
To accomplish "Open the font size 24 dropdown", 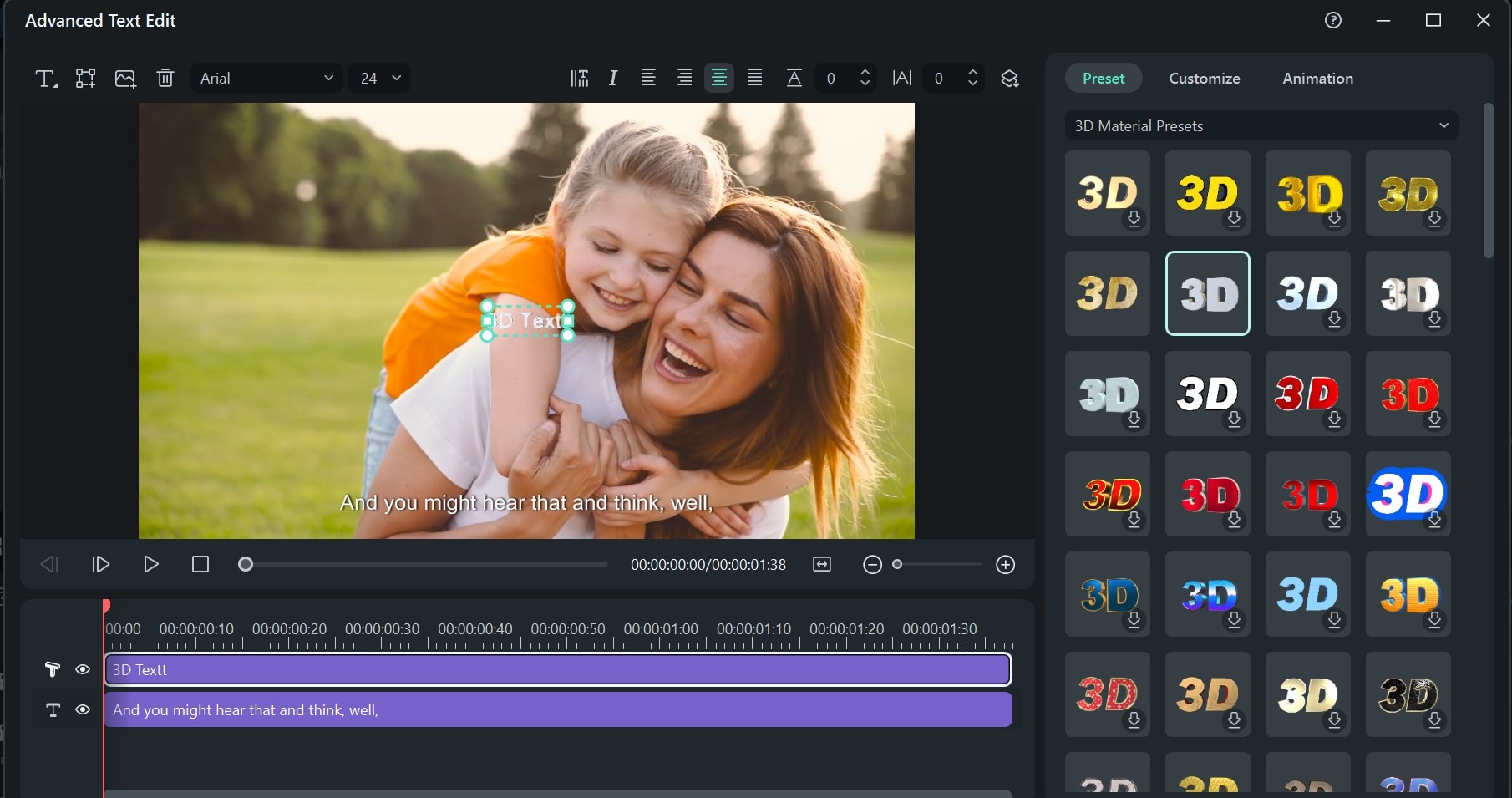I will click(x=380, y=78).
